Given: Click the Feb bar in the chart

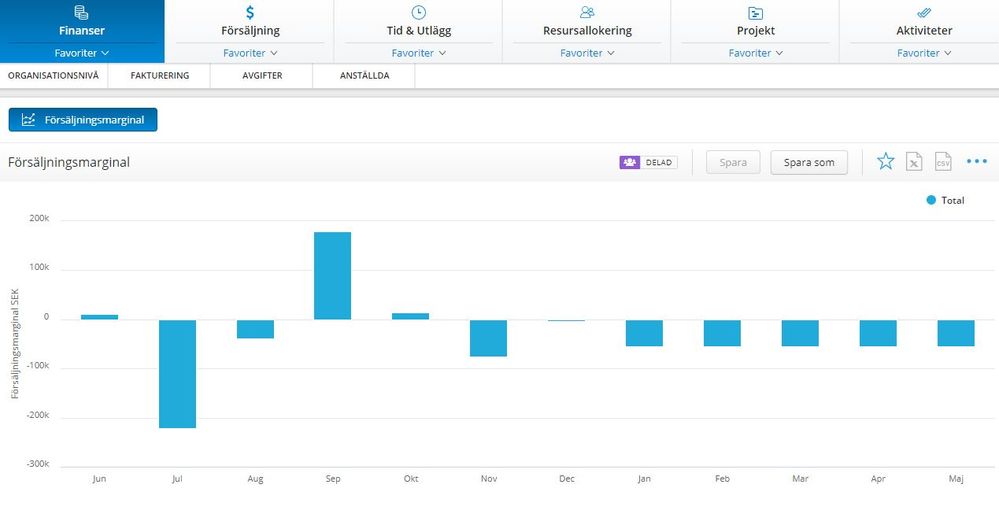Looking at the screenshot, I should click(x=722, y=333).
